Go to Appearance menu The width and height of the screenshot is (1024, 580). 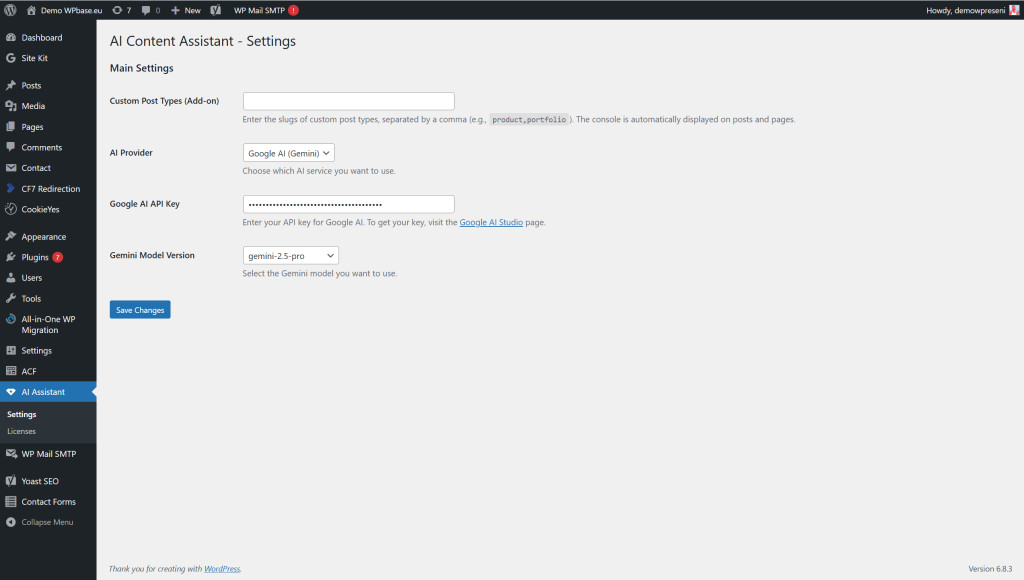tap(48, 236)
